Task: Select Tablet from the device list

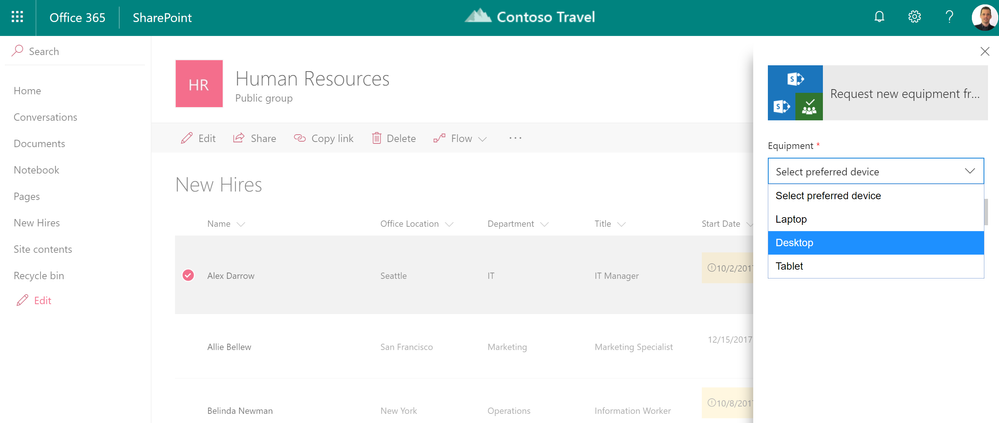Action: [875, 266]
